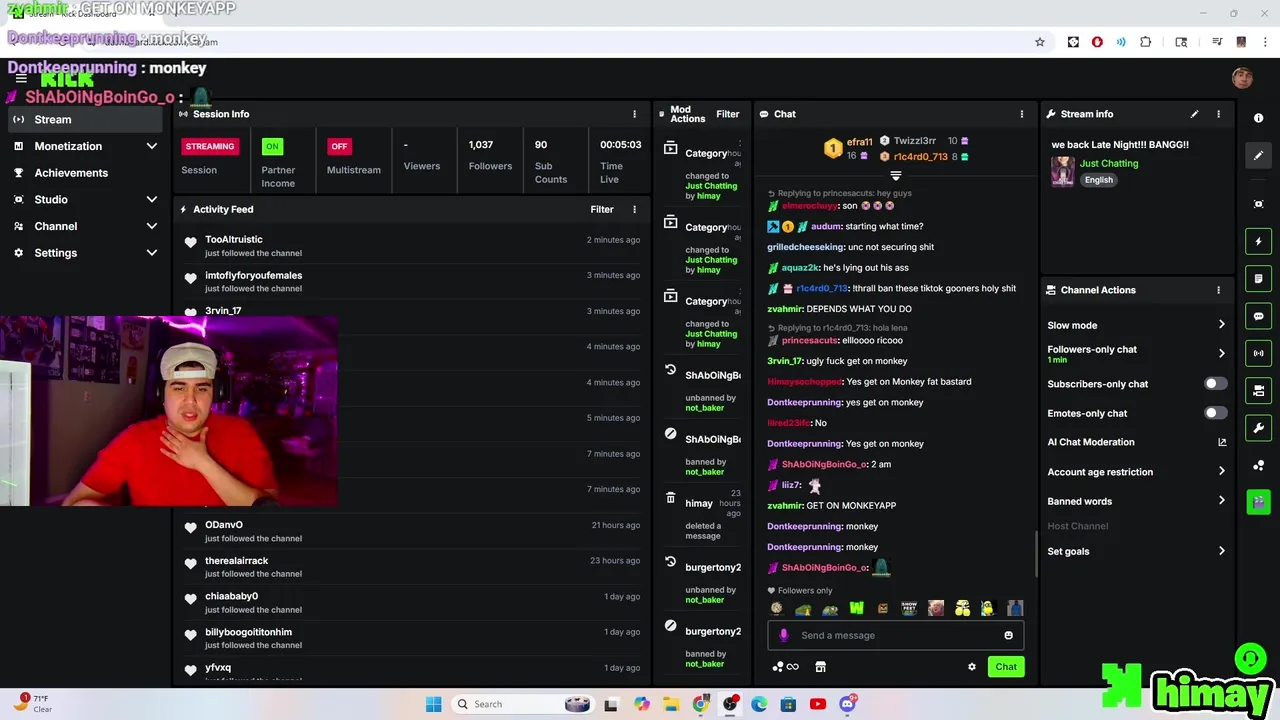Click the video camera icon in right sidebar
Screen dimensions: 1280x720
pyautogui.click(x=1258, y=390)
